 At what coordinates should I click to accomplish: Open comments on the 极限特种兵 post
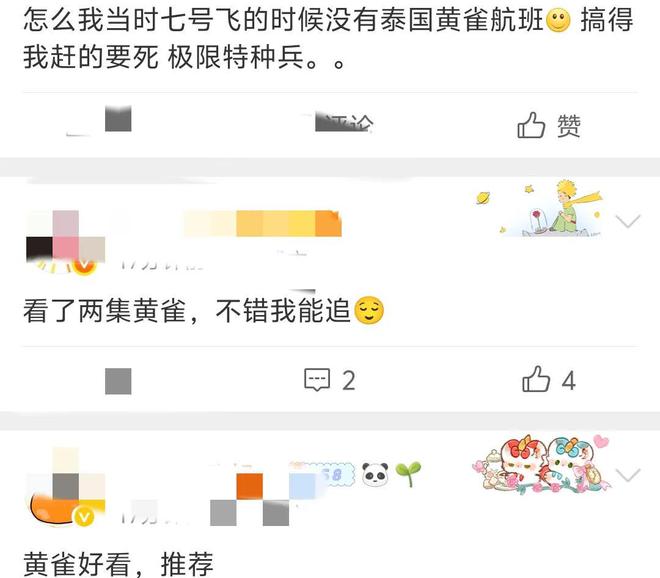343,123
